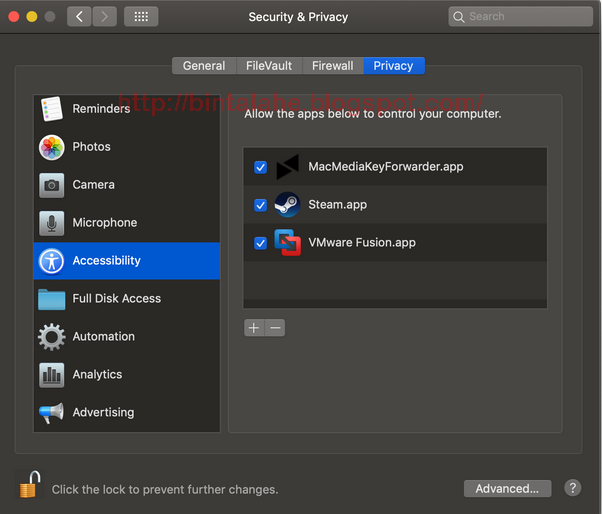The height and width of the screenshot is (514, 602).
Task: Select Reminders label in privacy list
Action: 101,109
